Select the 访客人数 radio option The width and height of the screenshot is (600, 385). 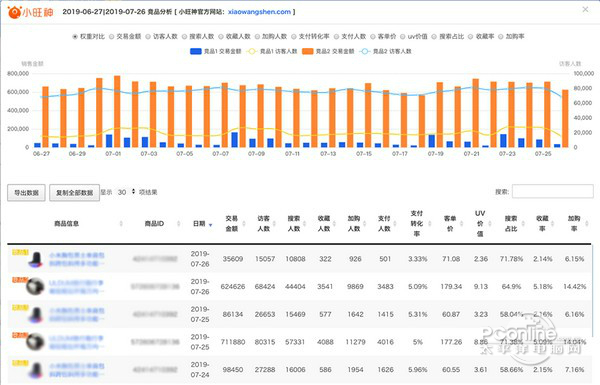(x=148, y=37)
